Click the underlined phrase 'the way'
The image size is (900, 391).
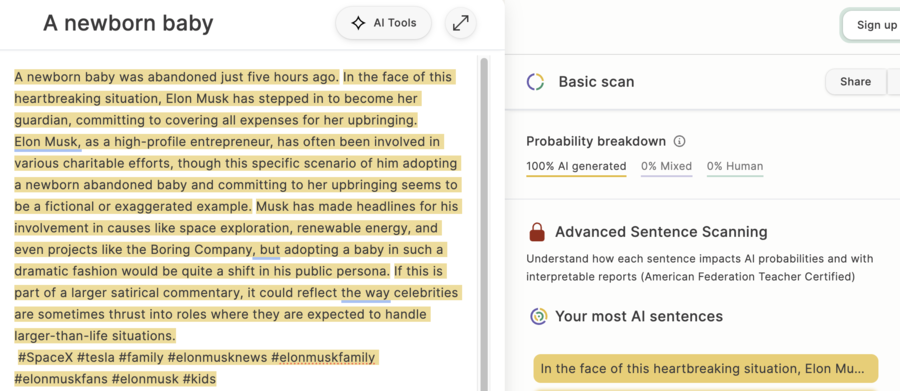click(366, 293)
